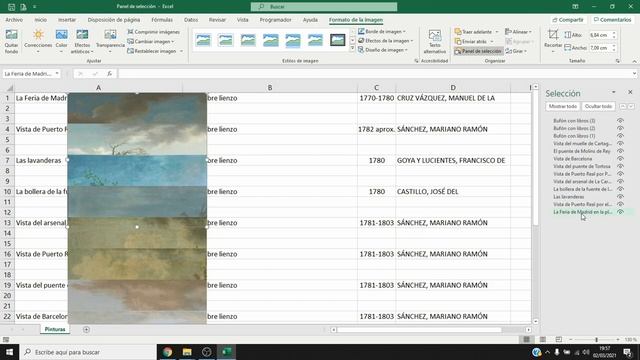The width and height of the screenshot is (640, 360).
Task: Hide Bufón con libros (1) object
Action: coord(620,136)
